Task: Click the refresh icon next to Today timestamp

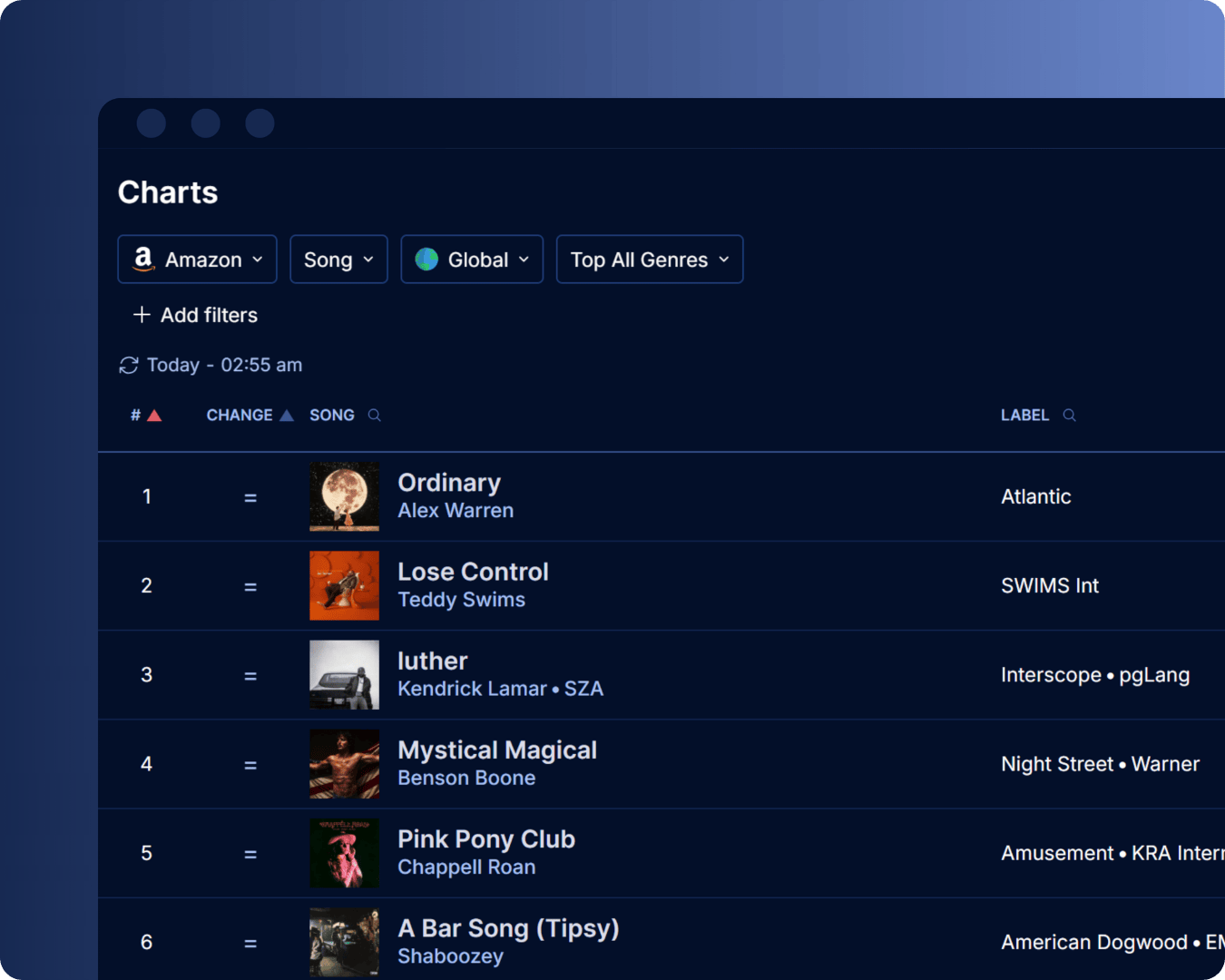Action: (130, 365)
